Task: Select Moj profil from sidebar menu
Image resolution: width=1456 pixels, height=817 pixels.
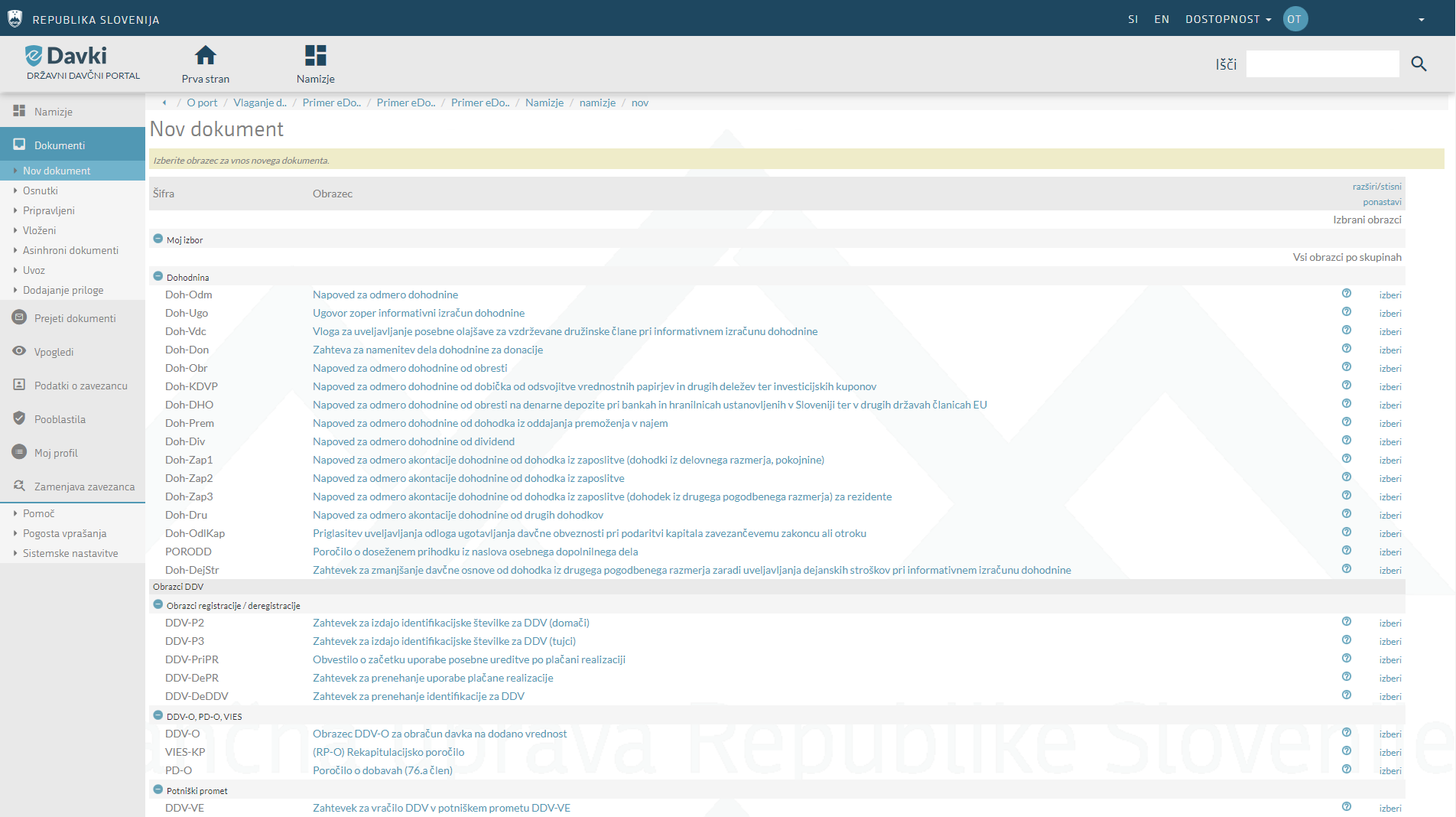Action: pos(56,453)
